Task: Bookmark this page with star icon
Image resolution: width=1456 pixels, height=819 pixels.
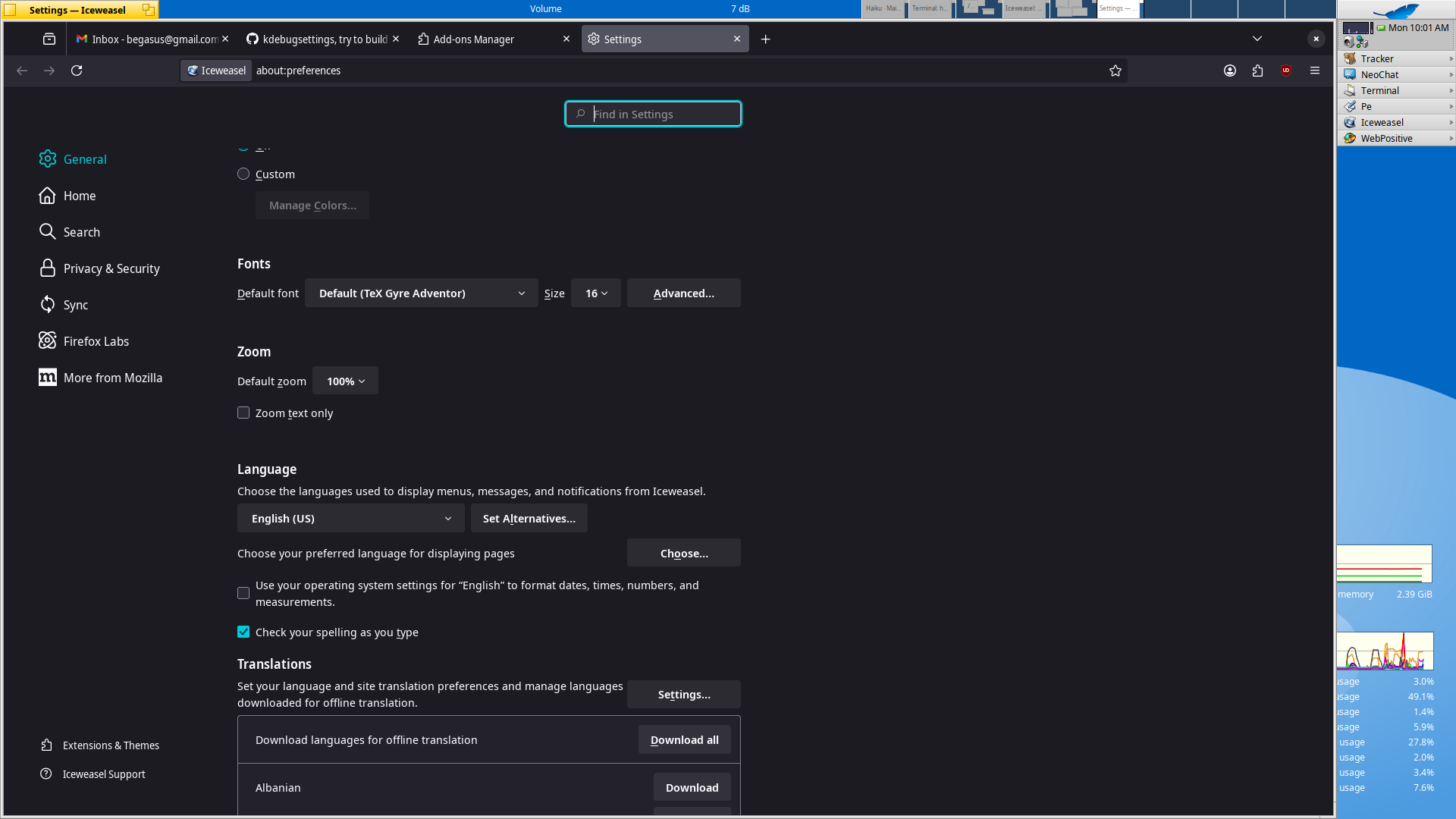Action: point(1115,71)
